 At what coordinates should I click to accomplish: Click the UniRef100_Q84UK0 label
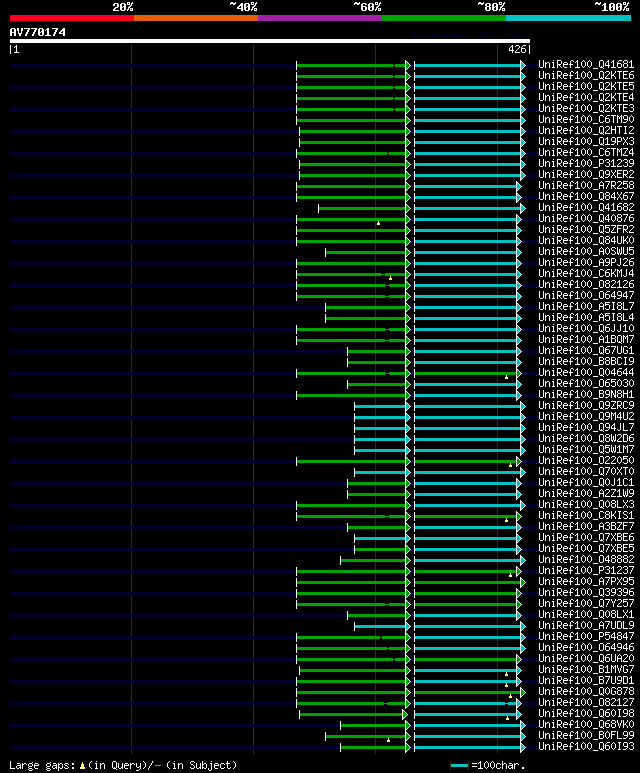pyautogui.click(x=586, y=241)
